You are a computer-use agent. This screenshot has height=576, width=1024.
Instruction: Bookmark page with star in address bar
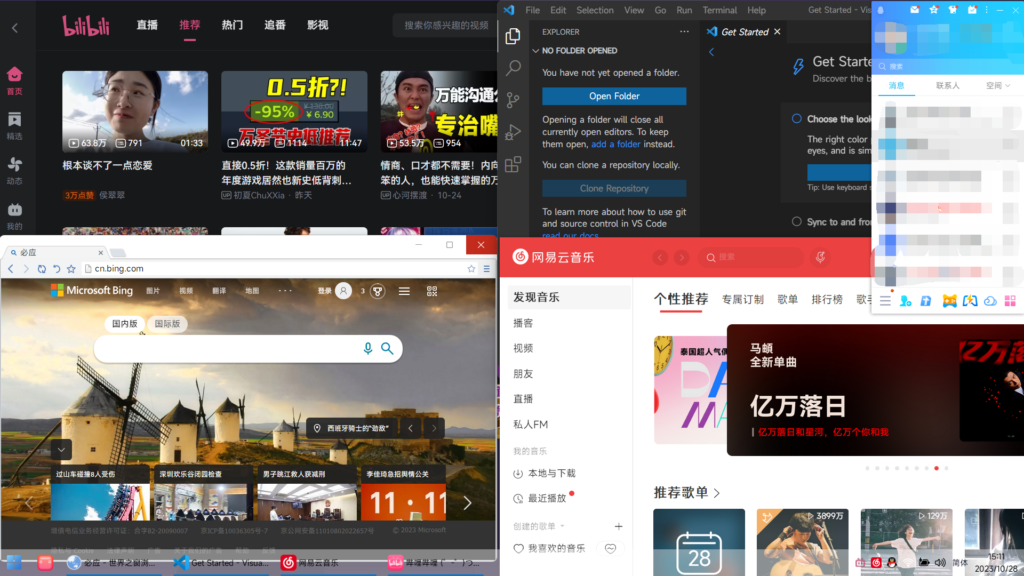coord(472,268)
